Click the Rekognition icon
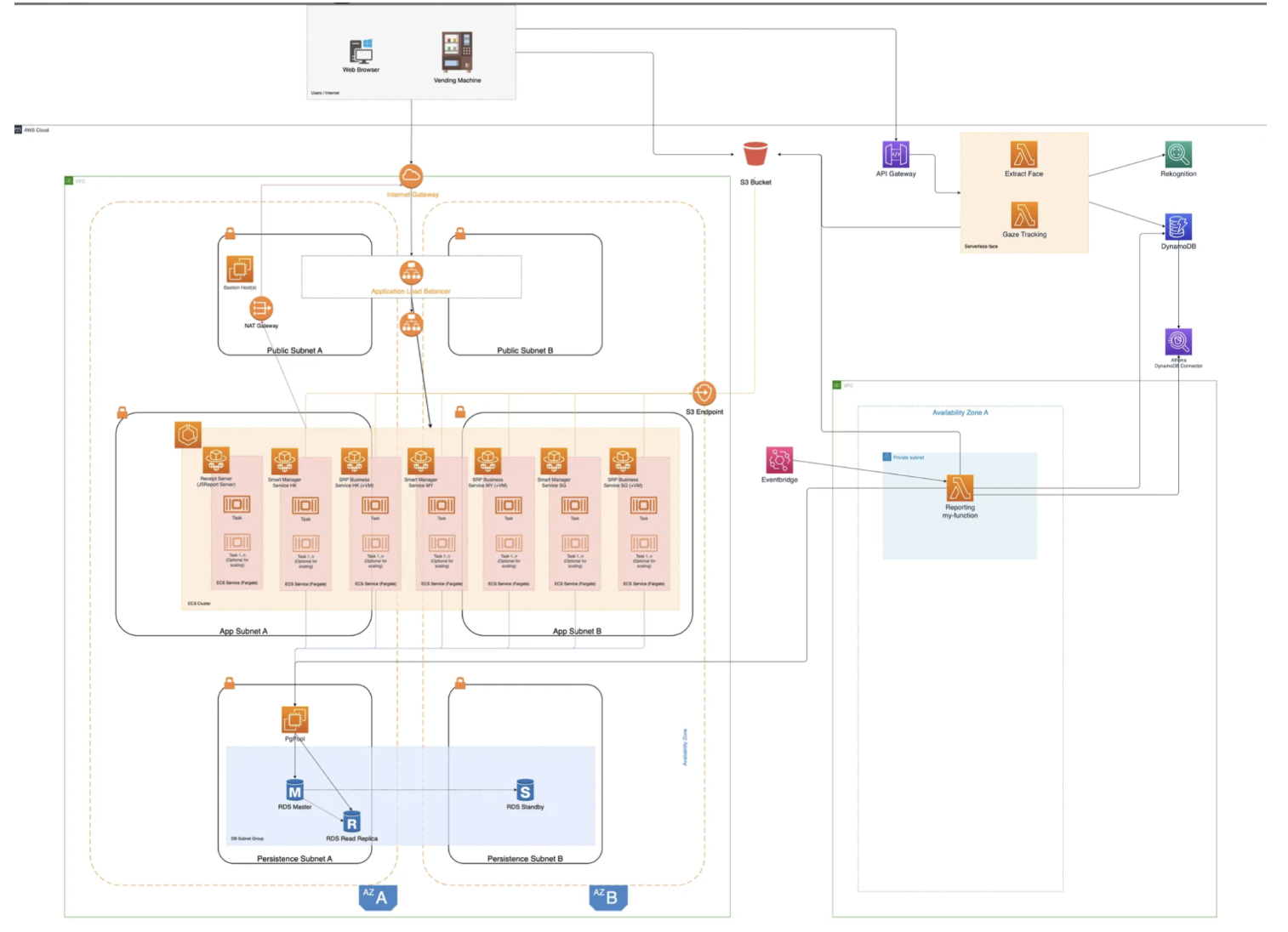1288x932 pixels. coord(1178,154)
